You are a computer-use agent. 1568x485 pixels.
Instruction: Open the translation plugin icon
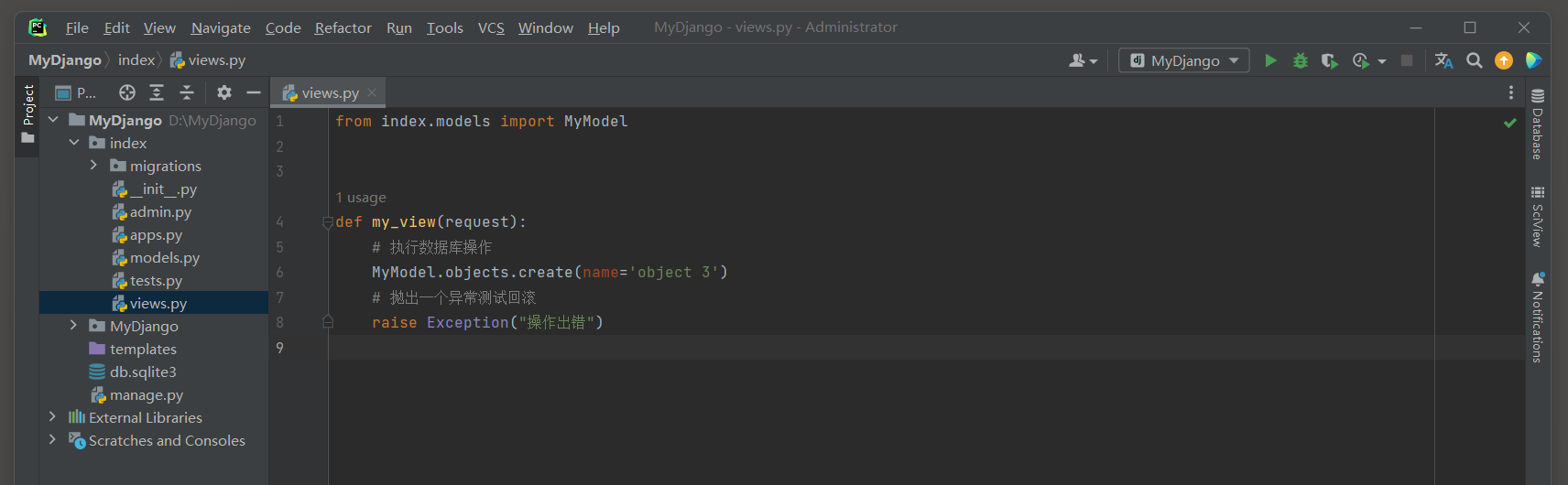coord(1443,60)
